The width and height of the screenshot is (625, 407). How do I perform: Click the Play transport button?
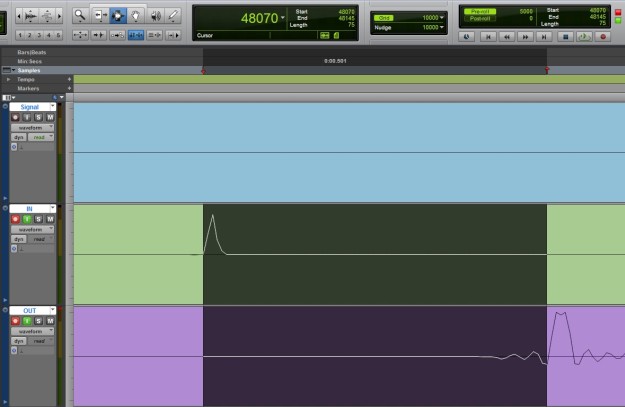click(584, 37)
